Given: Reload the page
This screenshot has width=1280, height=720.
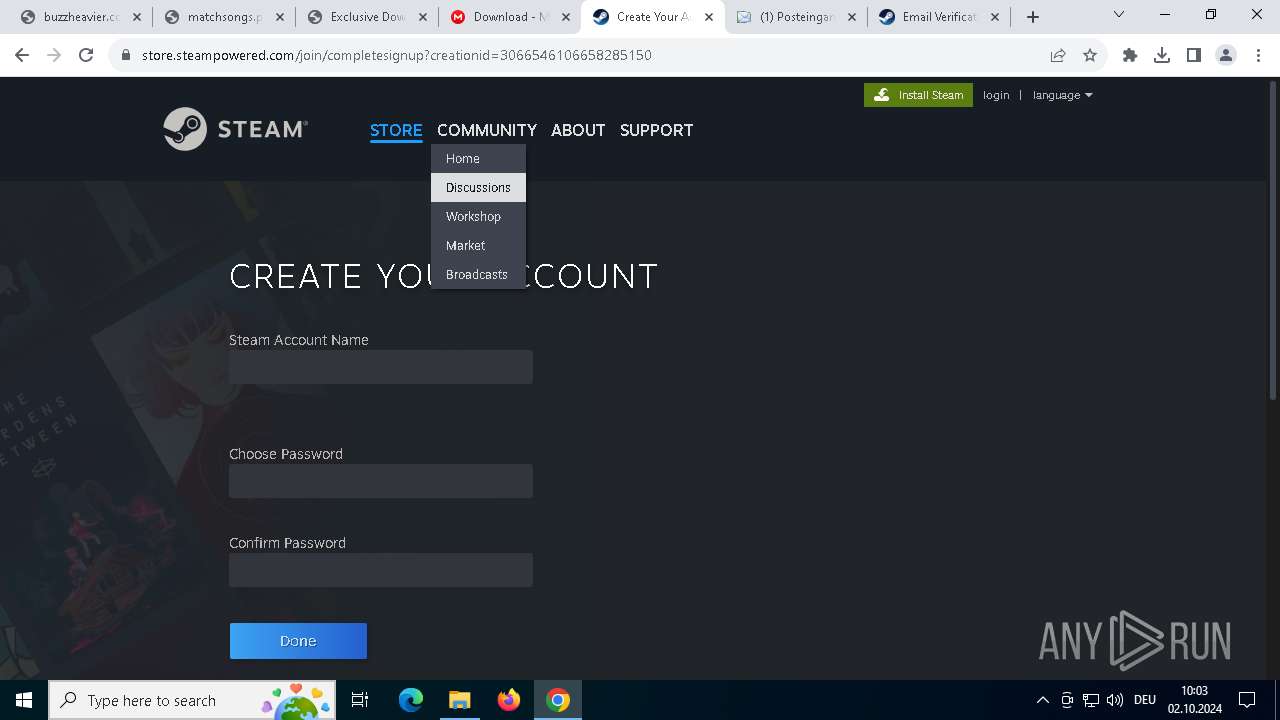Looking at the screenshot, I should point(86,56).
